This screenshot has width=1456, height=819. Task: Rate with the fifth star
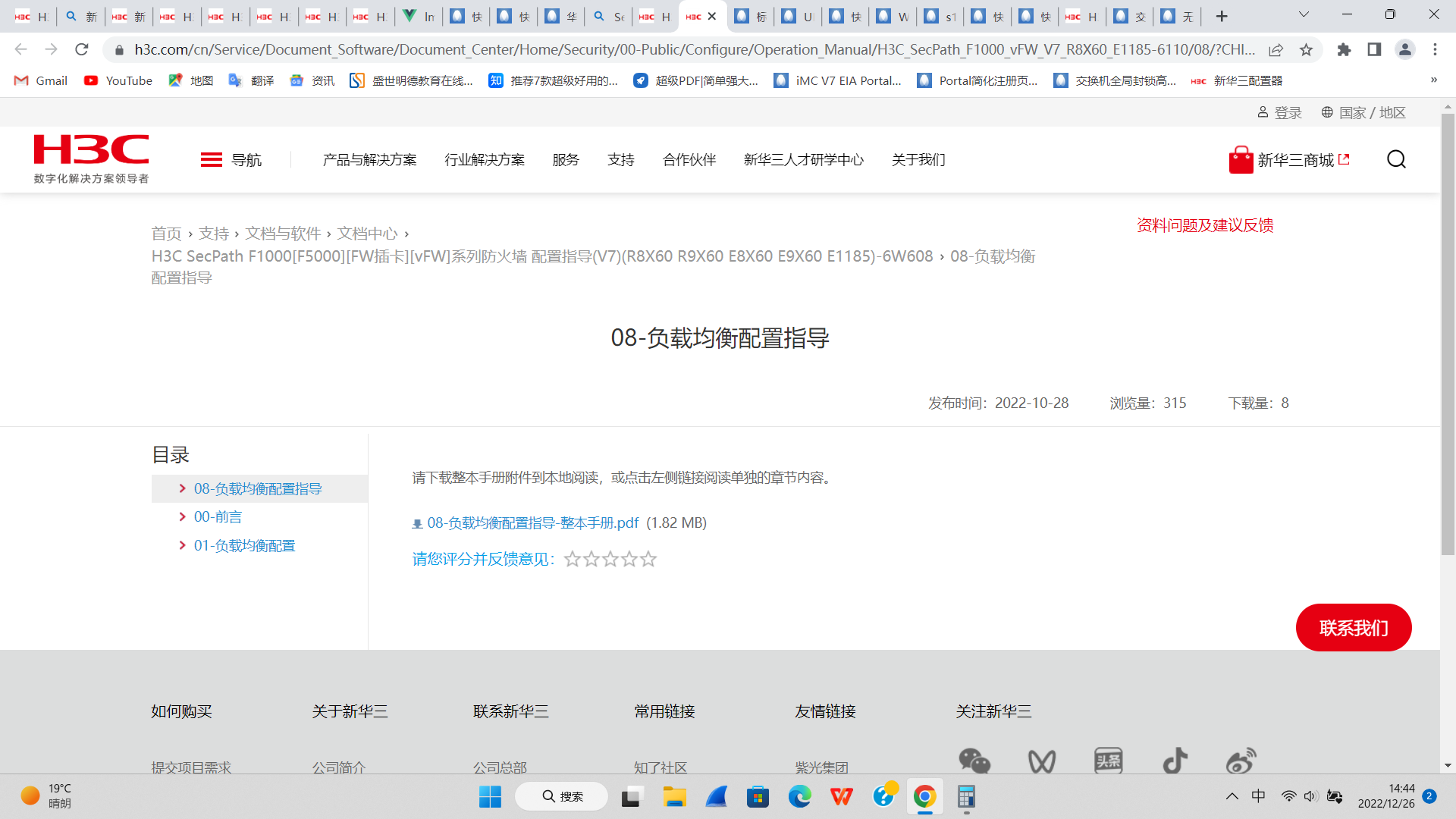[648, 560]
